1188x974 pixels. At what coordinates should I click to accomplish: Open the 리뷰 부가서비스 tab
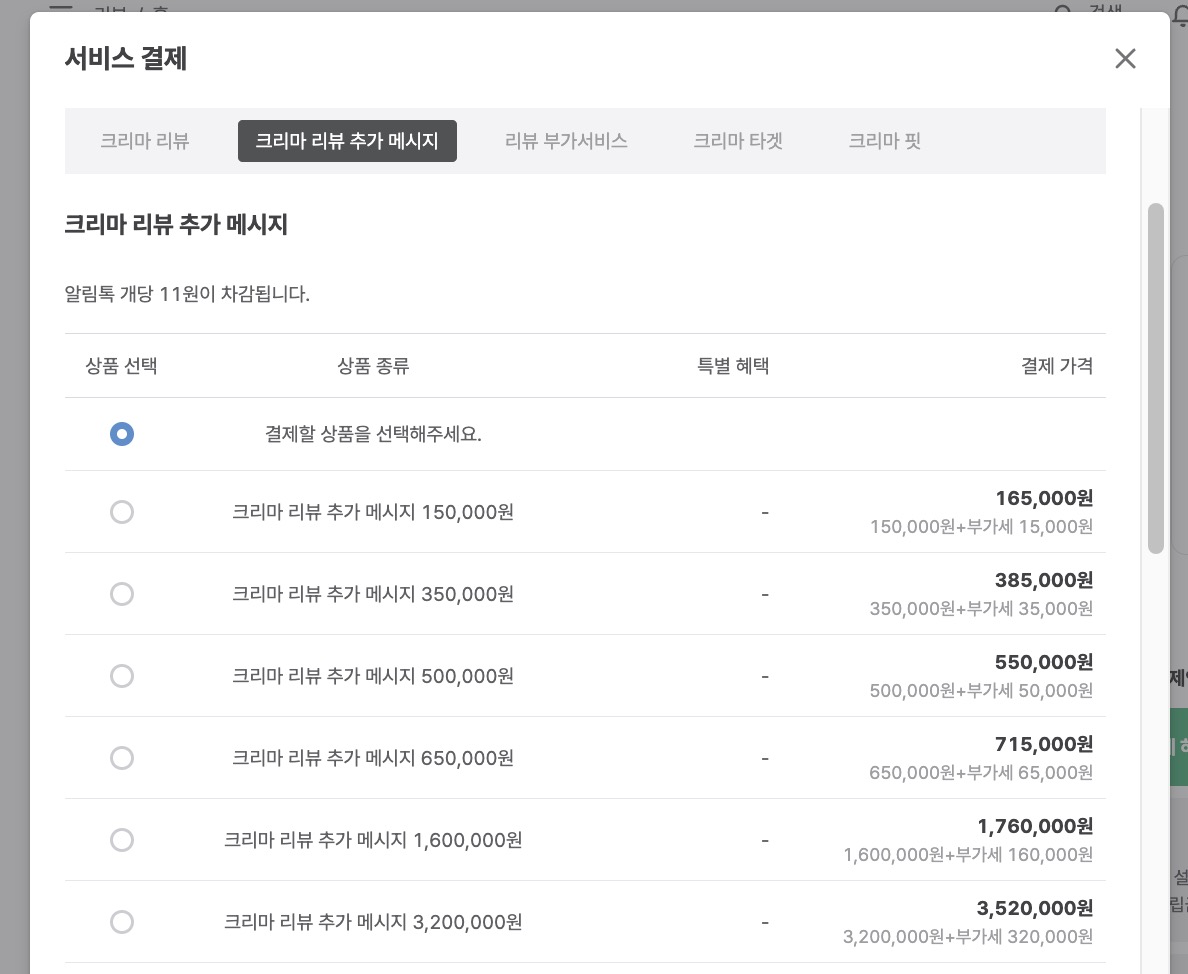tap(566, 141)
